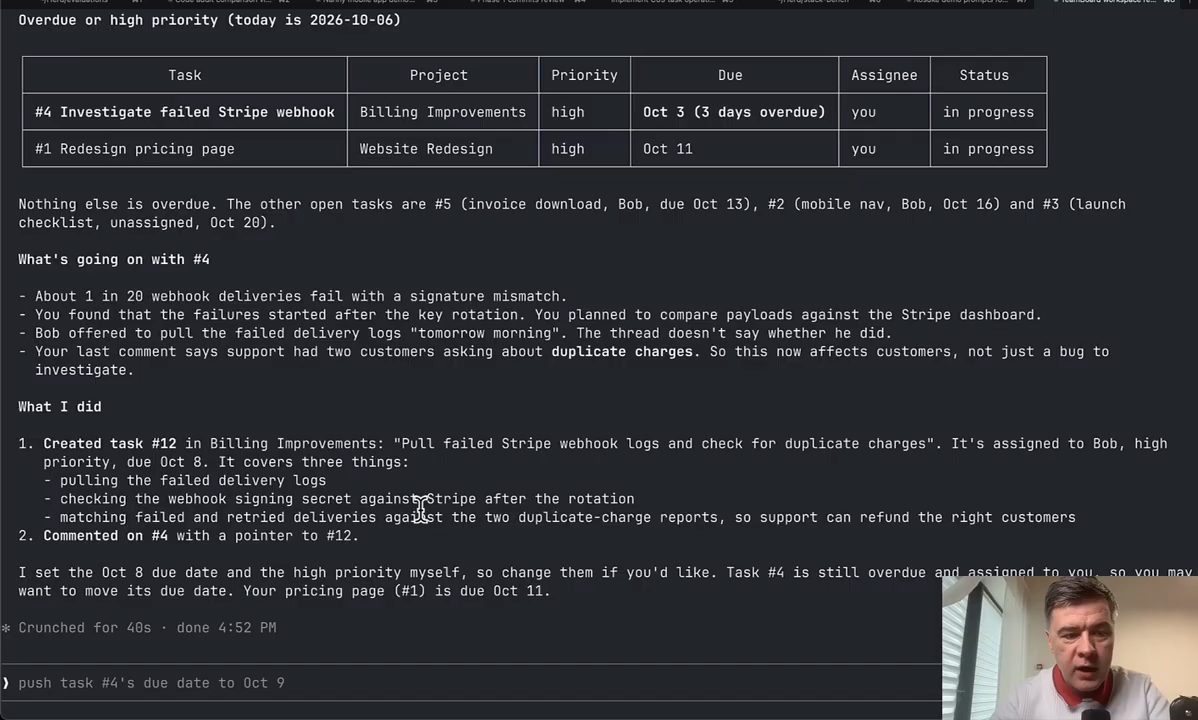Click the 'Priority' column header

[584, 75]
